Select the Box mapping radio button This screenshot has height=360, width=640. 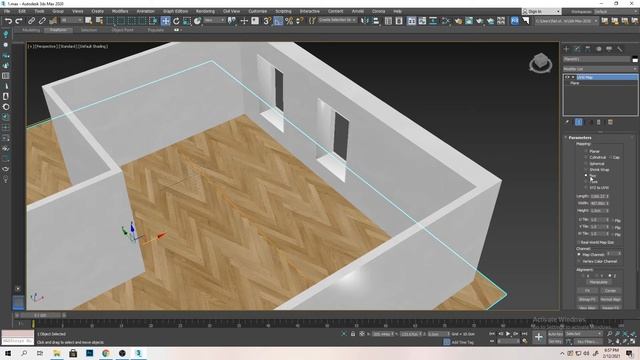pos(586,176)
